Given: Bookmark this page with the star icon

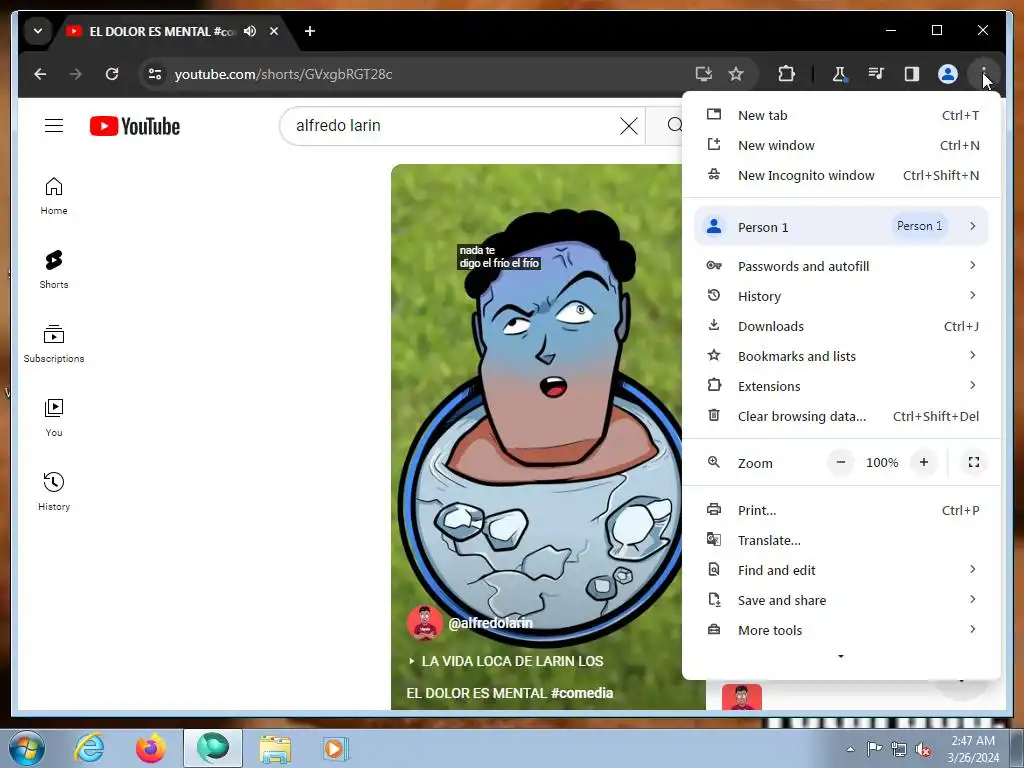Looking at the screenshot, I should point(736,74).
